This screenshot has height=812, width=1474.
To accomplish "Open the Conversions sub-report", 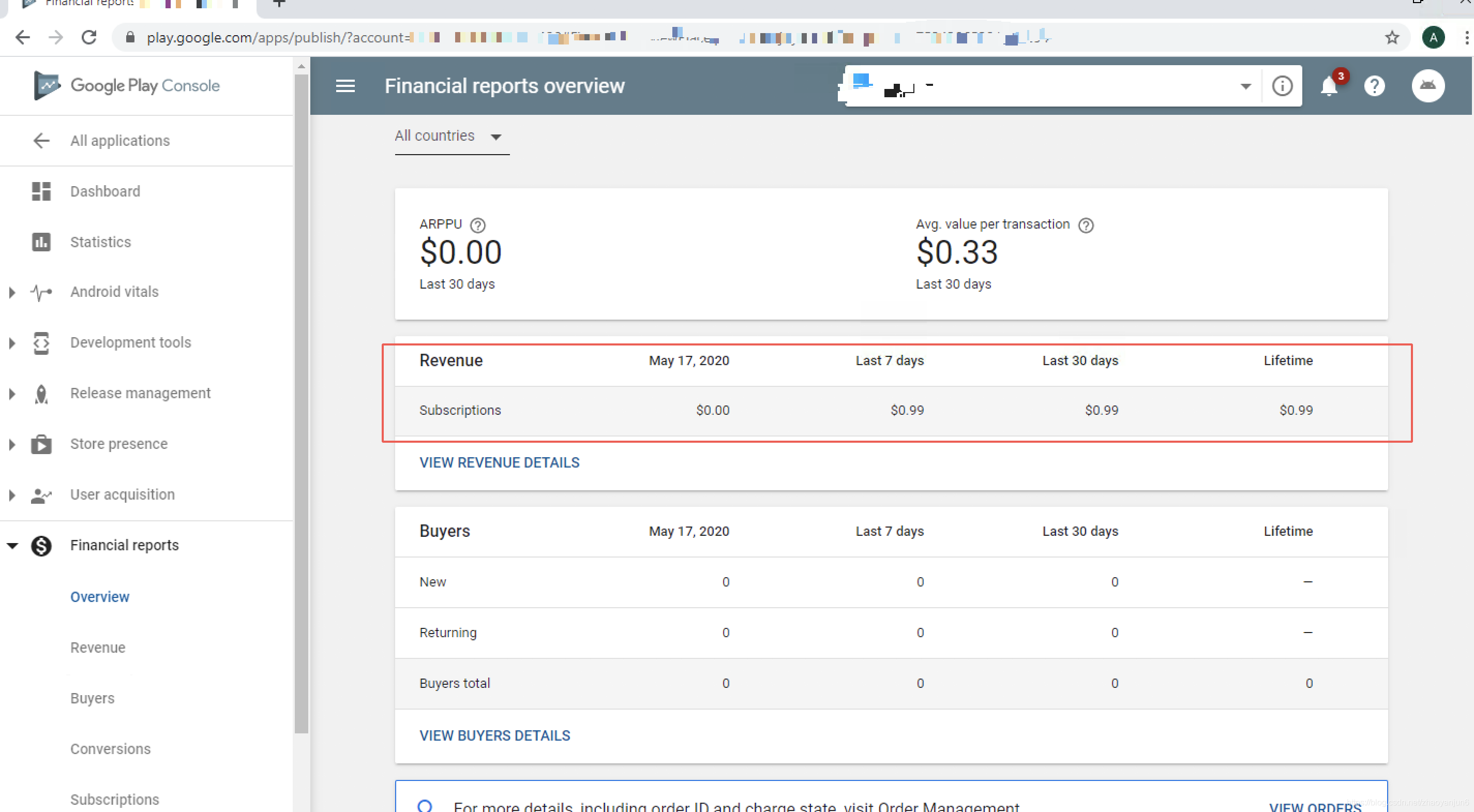I will point(111,748).
